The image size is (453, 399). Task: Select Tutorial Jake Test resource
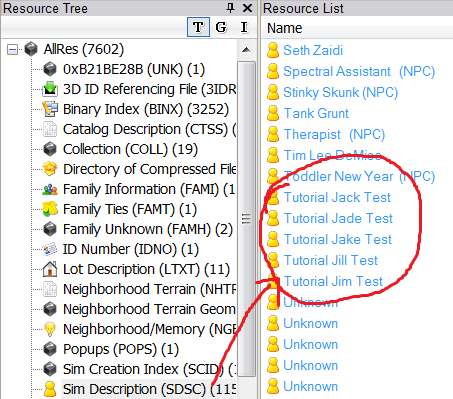(338, 240)
